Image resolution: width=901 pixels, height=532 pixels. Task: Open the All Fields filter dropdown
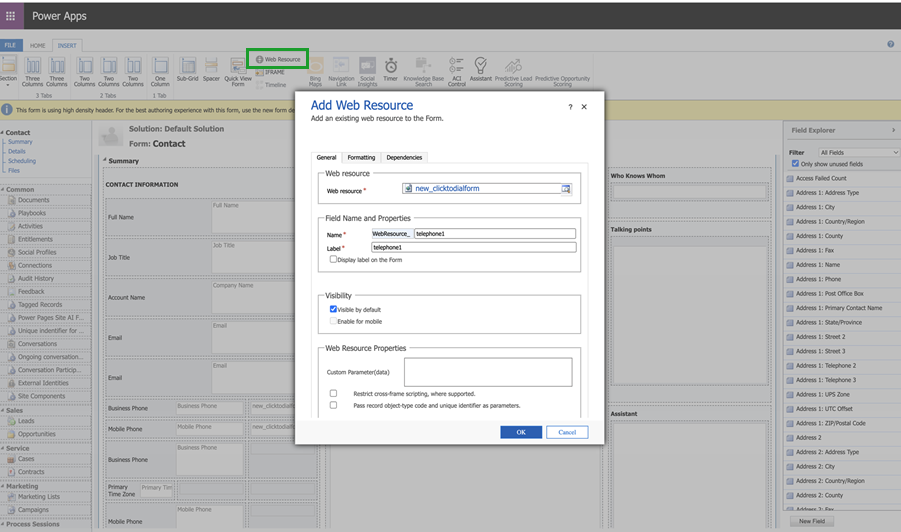[858, 152]
